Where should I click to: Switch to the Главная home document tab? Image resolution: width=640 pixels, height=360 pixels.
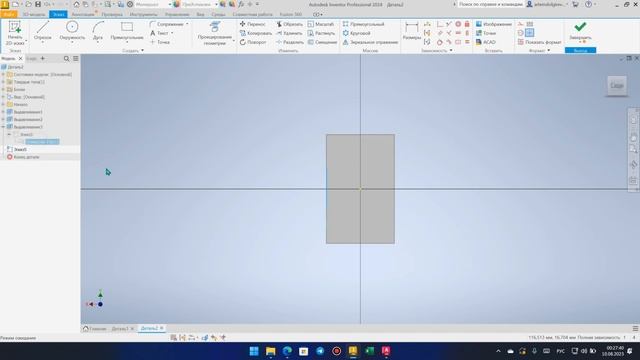pos(95,329)
